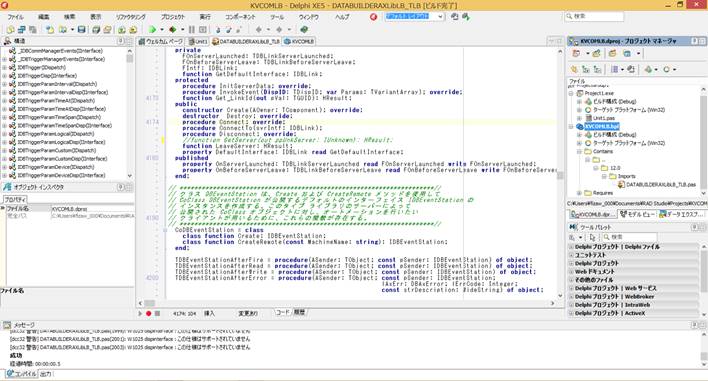Click the Add file to project icon
Image resolution: width=708 pixels, height=381 pixels.
click(121, 30)
